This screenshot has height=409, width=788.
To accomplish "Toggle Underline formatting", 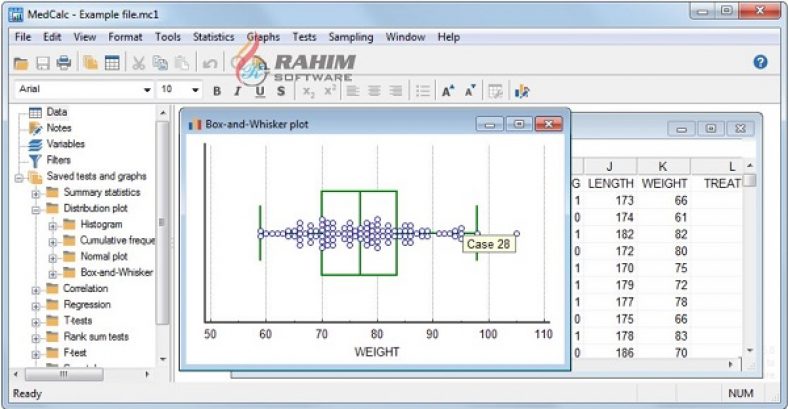I will point(259,91).
